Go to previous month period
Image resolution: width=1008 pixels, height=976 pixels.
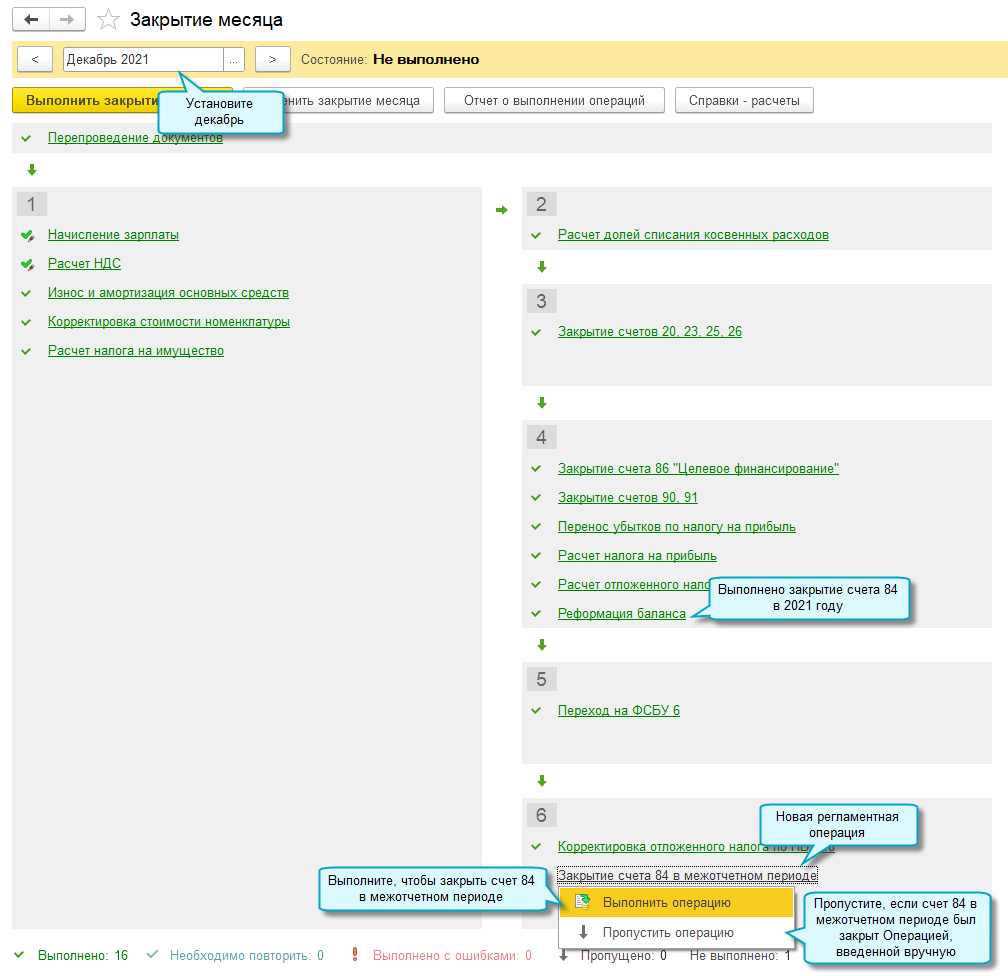(x=35, y=60)
